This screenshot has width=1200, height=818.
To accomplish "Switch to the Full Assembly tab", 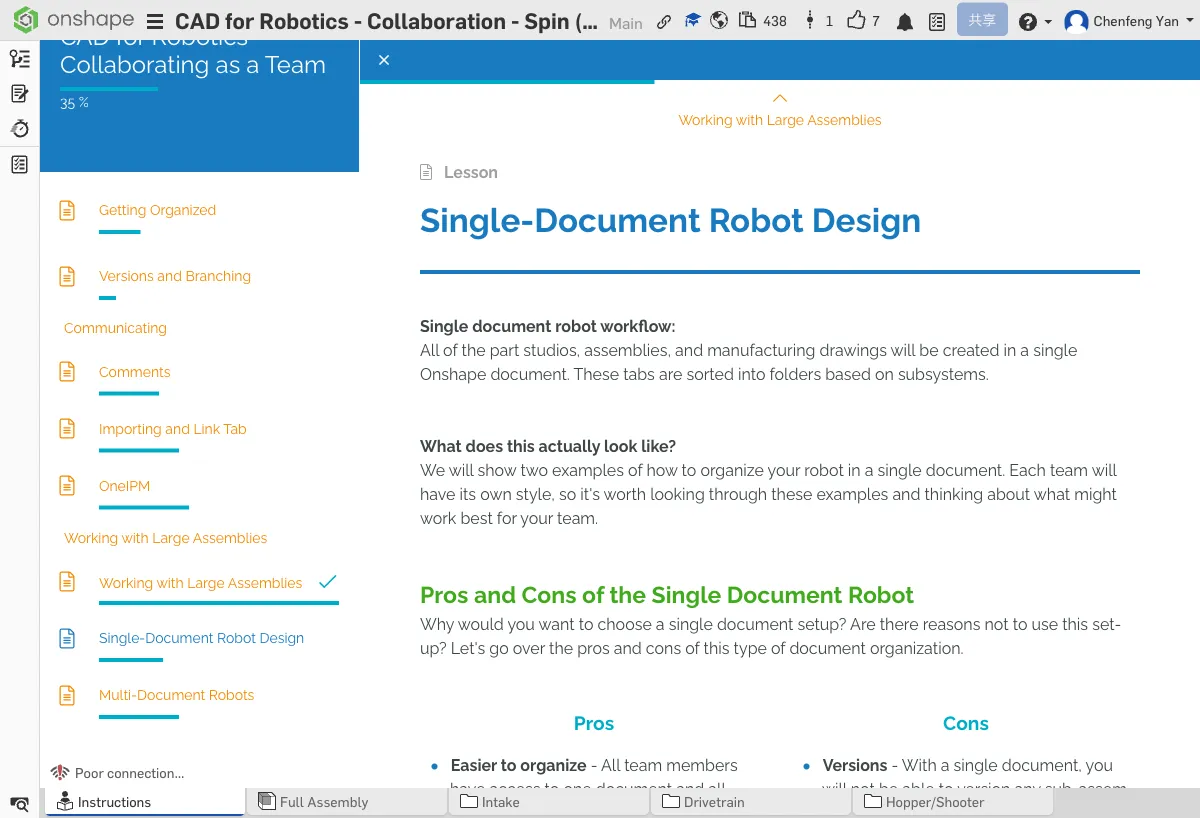I will click(x=323, y=802).
